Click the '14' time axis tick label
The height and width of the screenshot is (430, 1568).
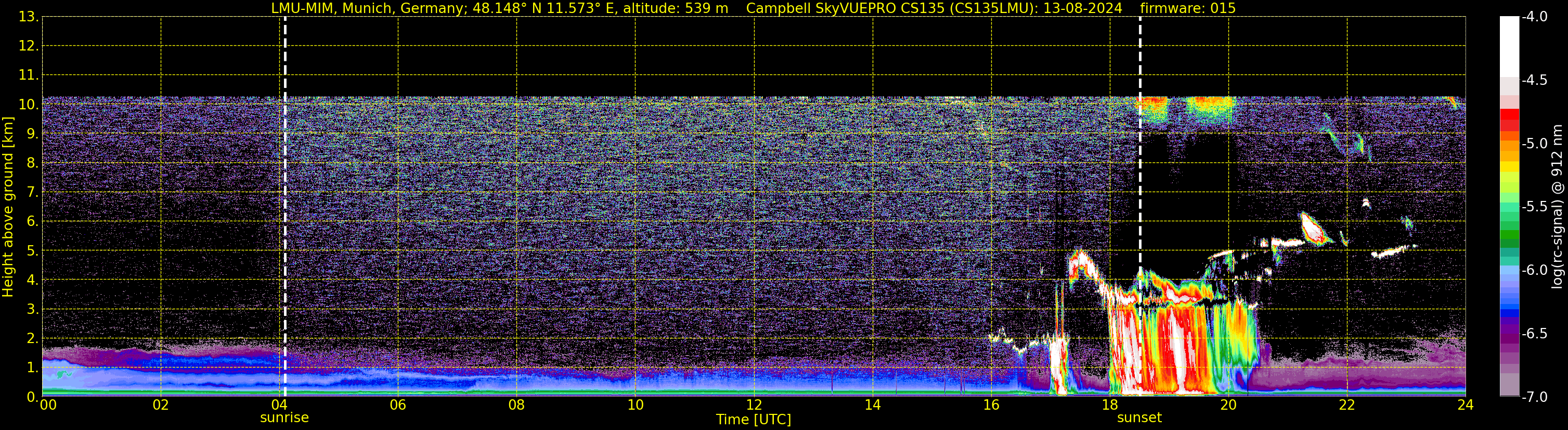tap(873, 404)
